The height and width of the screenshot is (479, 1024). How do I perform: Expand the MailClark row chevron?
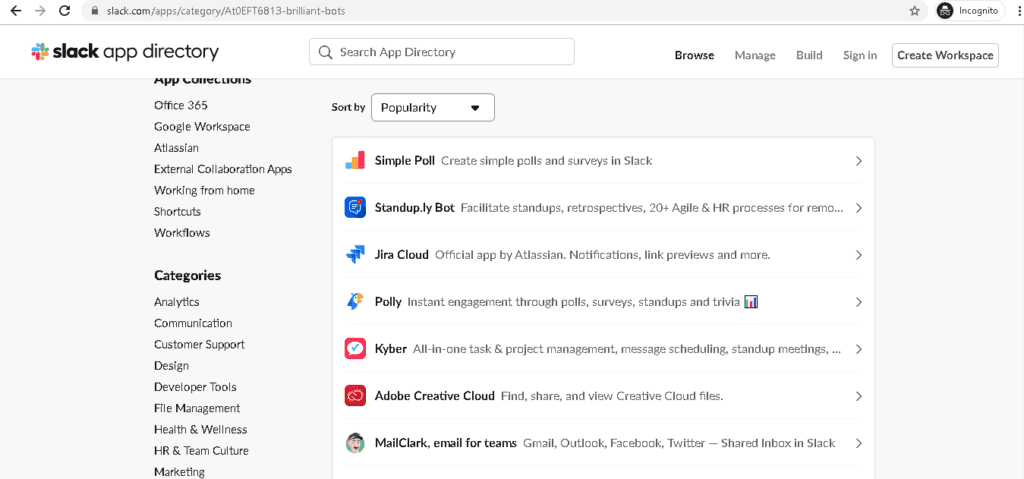(x=859, y=443)
